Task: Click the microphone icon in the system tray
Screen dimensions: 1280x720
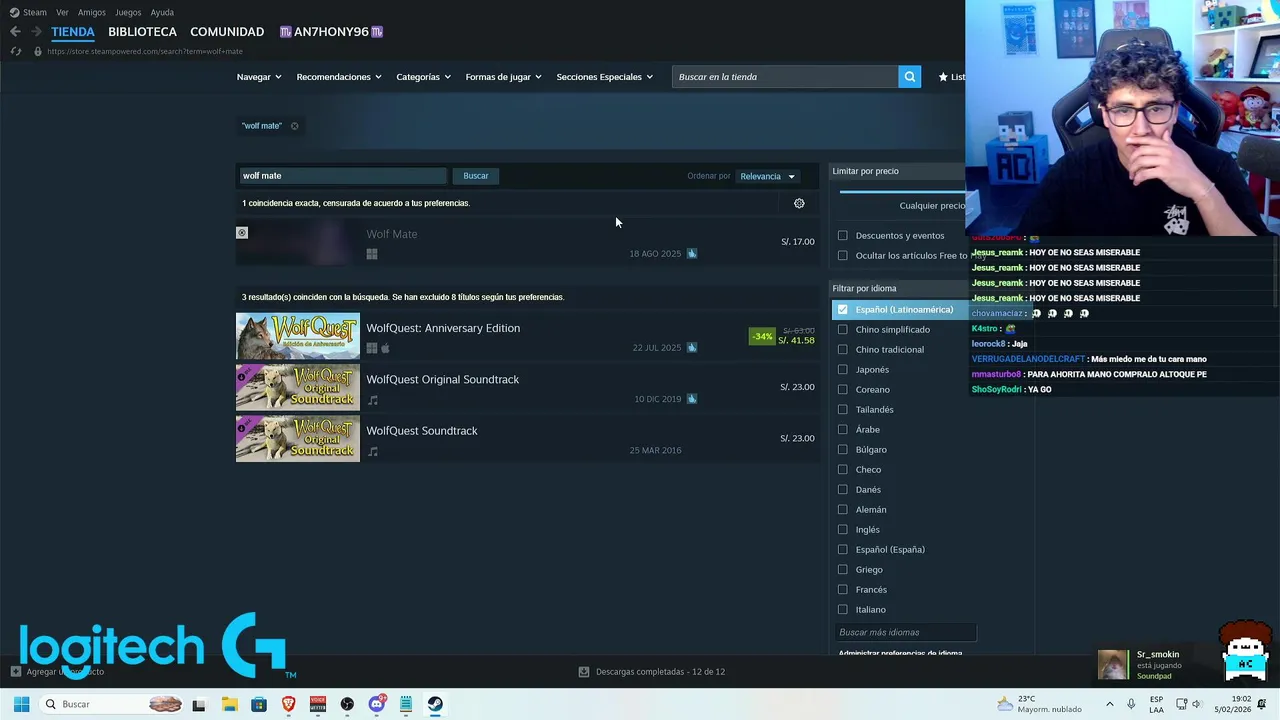Action: 1131,704
